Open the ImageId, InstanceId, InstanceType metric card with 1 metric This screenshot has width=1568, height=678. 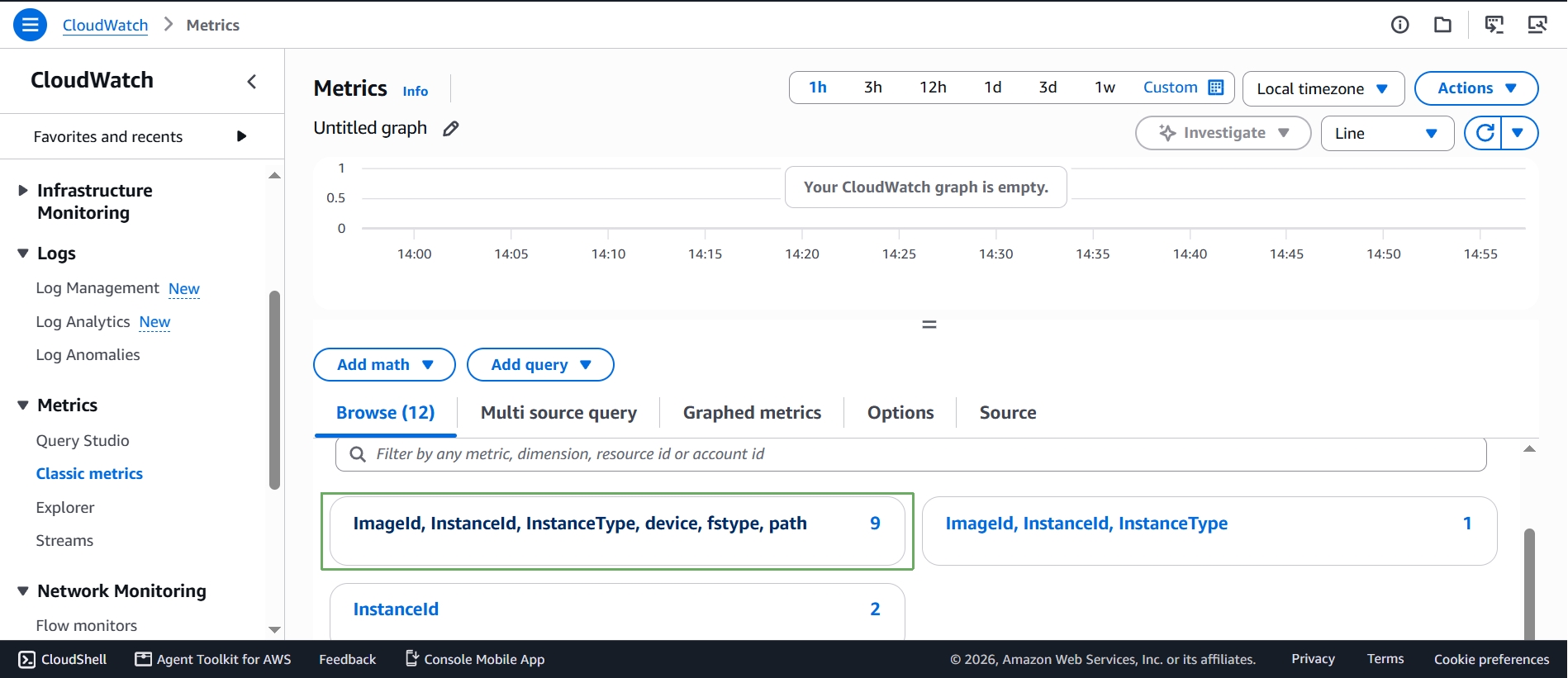click(1209, 531)
